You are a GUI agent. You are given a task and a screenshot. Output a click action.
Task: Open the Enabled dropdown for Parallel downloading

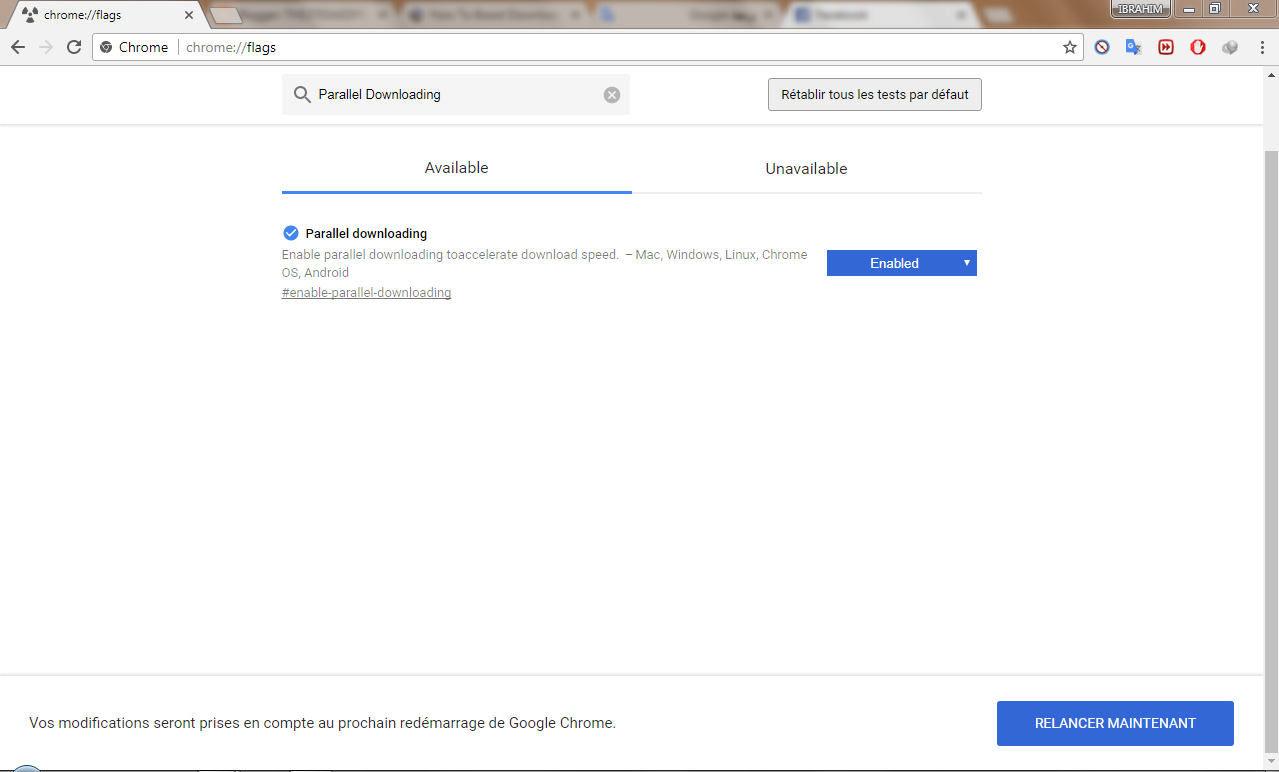[901, 263]
